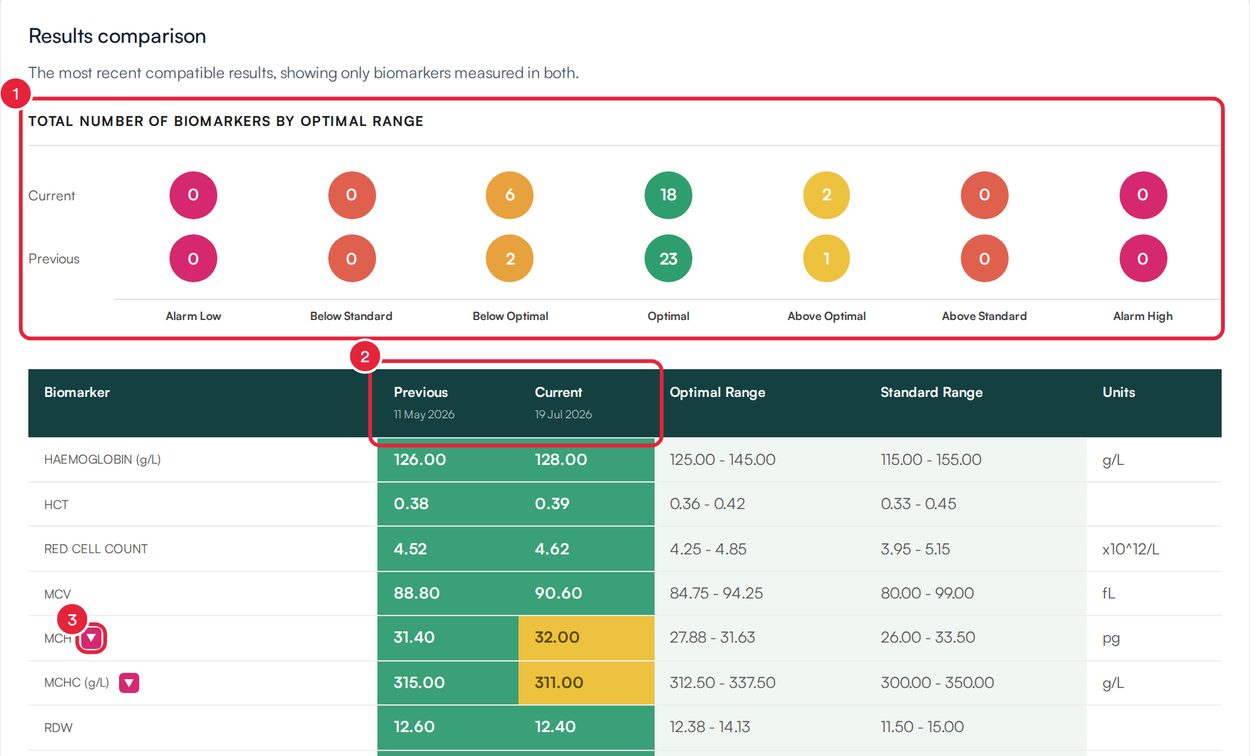Click HCT current value 0.39
This screenshot has height=756, width=1250.
point(552,504)
